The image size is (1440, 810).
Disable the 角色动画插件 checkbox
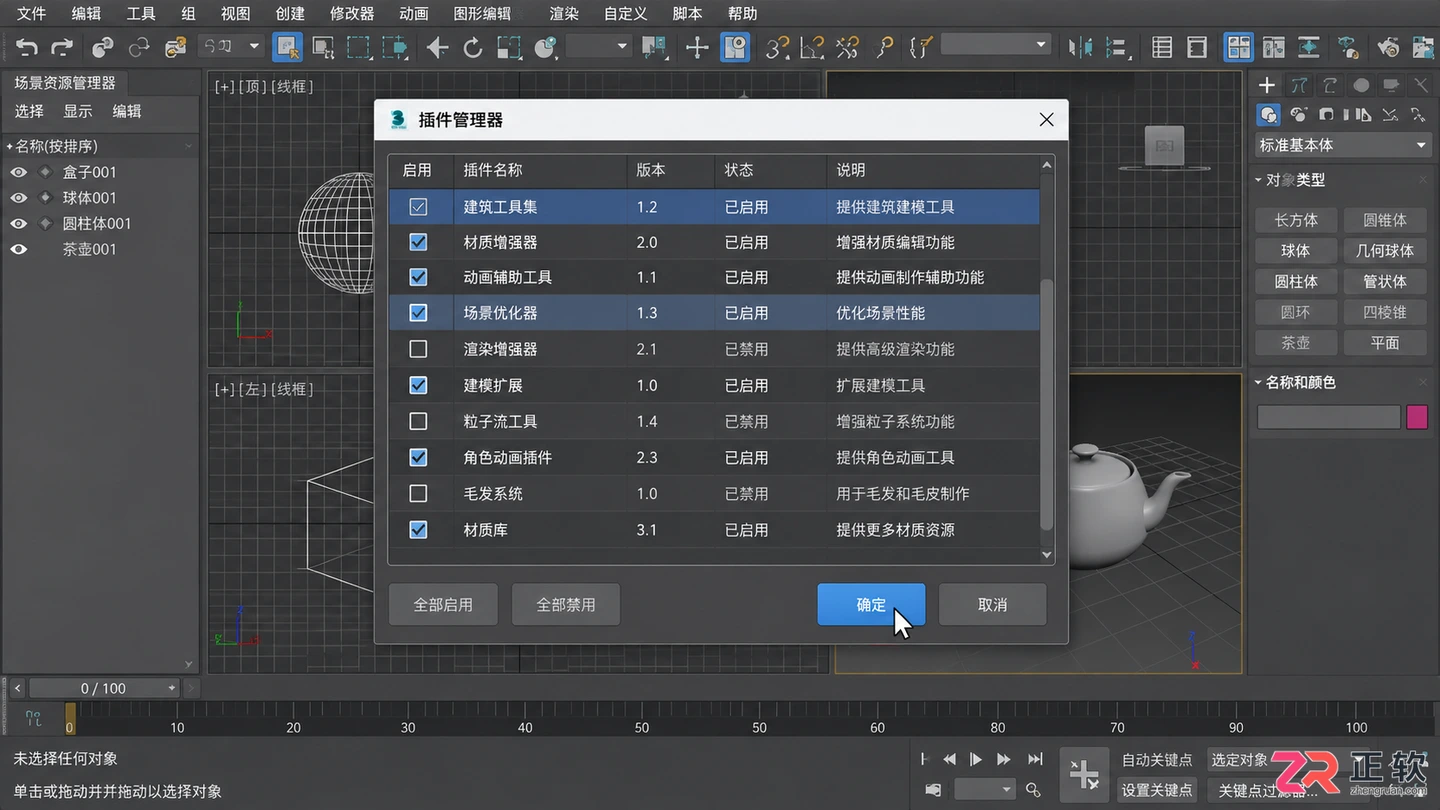pos(418,457)
